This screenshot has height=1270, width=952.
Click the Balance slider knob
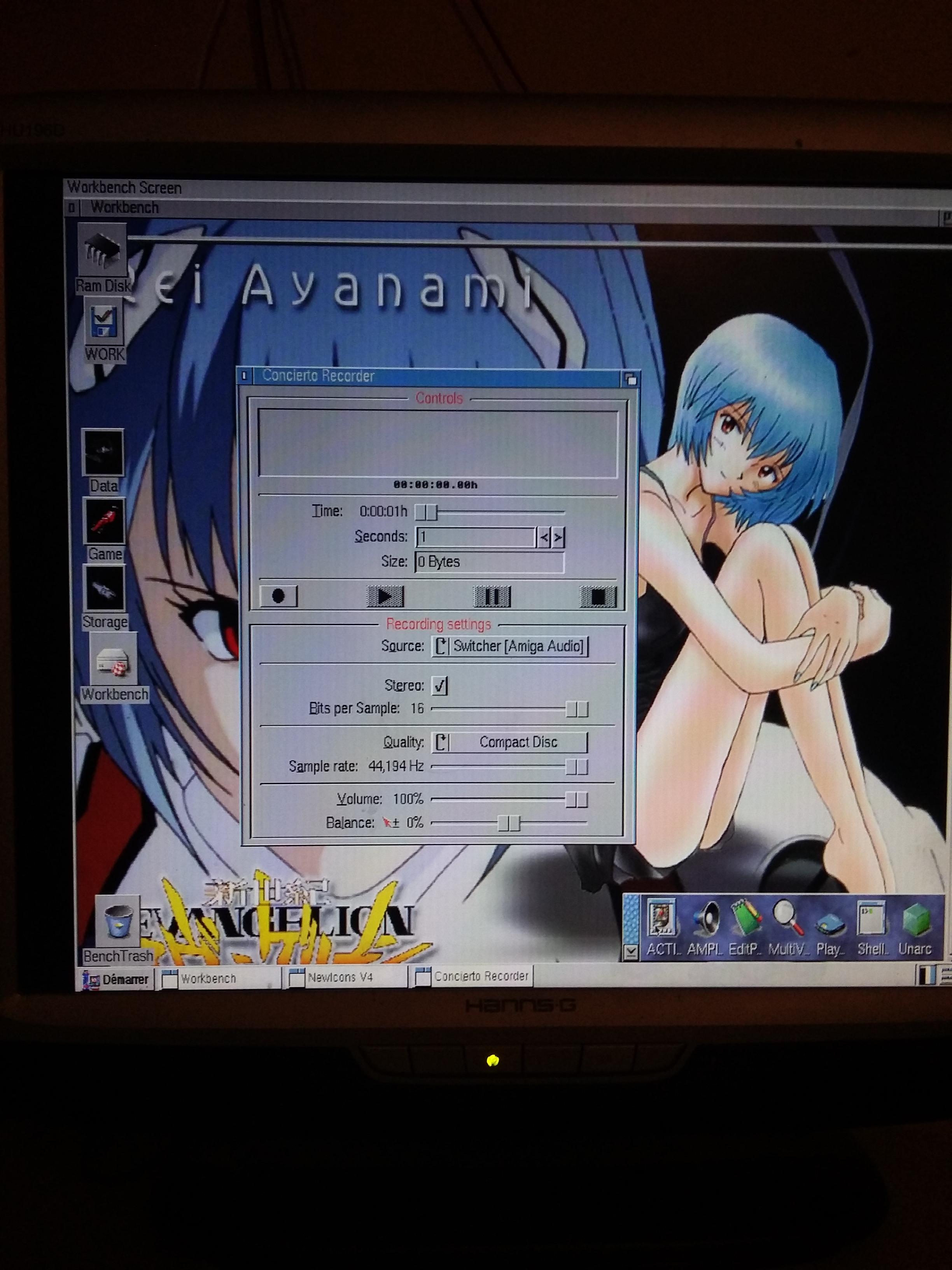pyautogui.click(x=508, y=823)
